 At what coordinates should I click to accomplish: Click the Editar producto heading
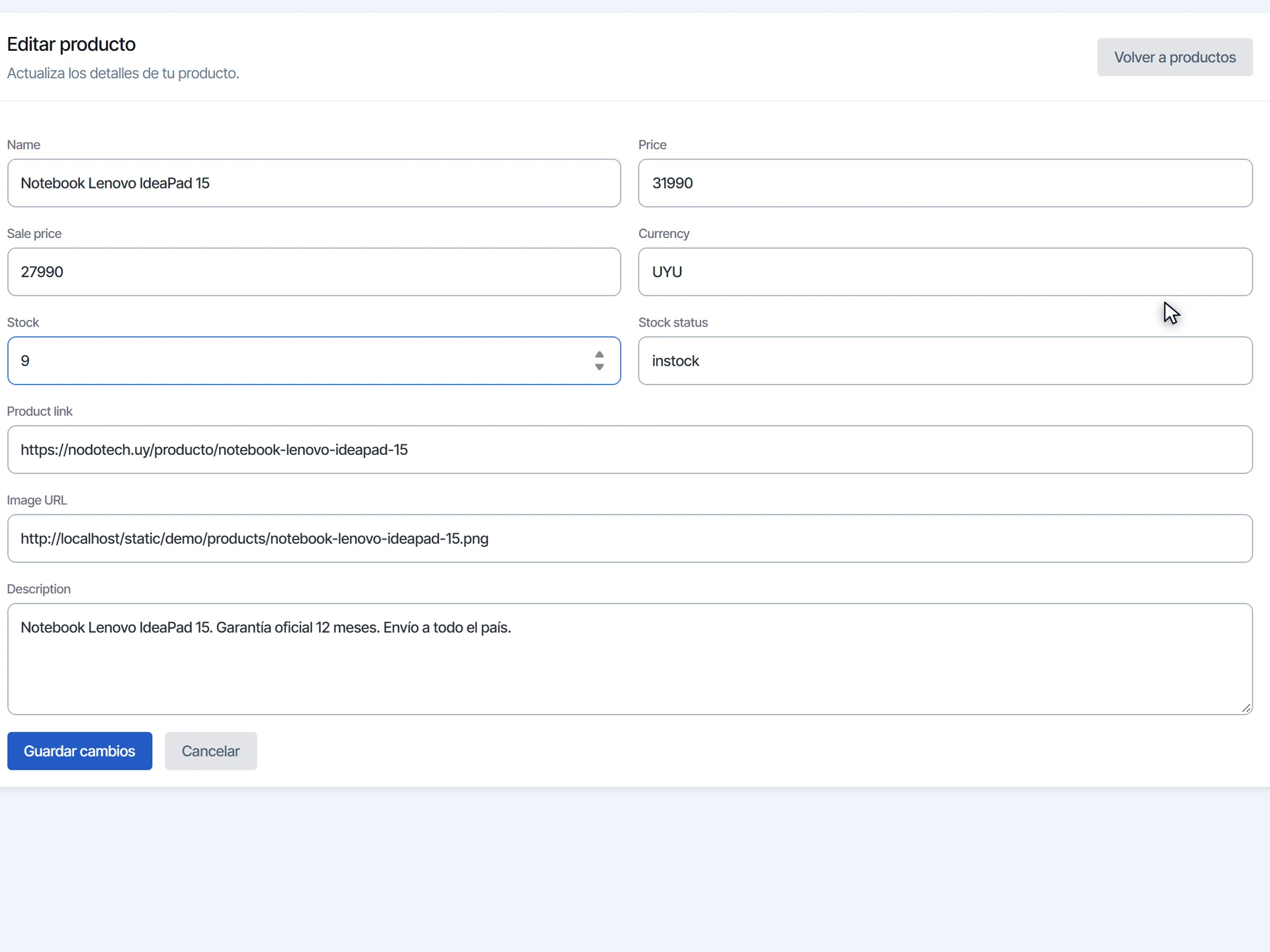[71, 44]
